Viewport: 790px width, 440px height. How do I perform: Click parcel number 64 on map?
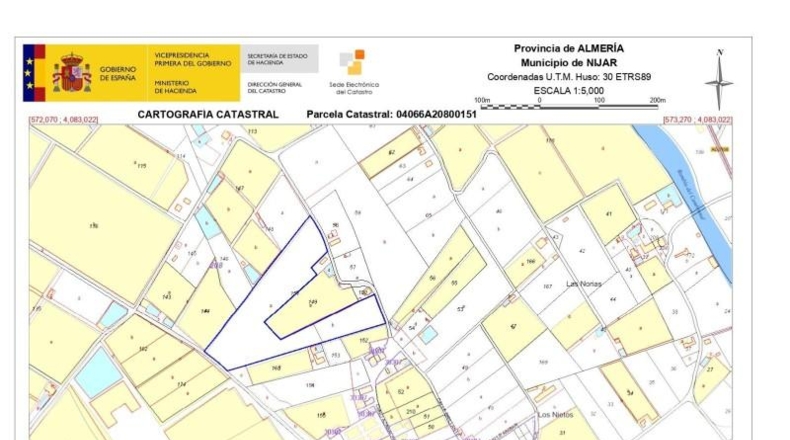(410, 179)
